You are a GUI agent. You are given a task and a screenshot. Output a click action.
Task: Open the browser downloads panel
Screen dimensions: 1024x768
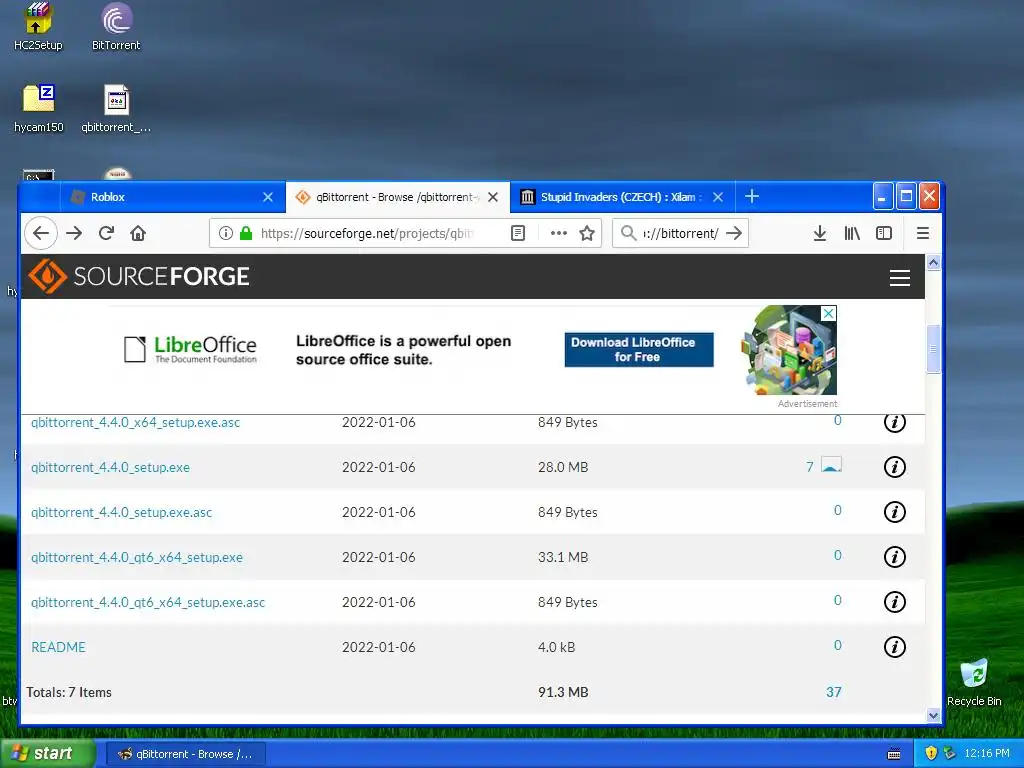[820, 233]
